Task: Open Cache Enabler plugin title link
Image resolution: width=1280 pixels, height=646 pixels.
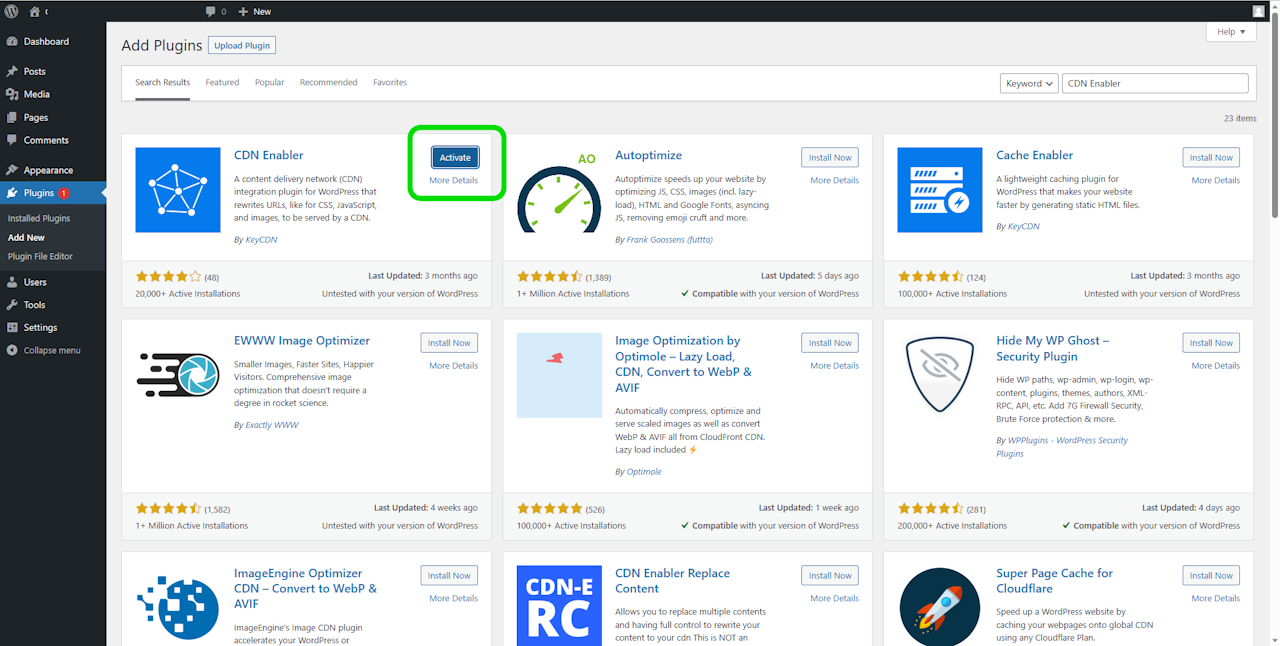Action: coord(1035,156)
